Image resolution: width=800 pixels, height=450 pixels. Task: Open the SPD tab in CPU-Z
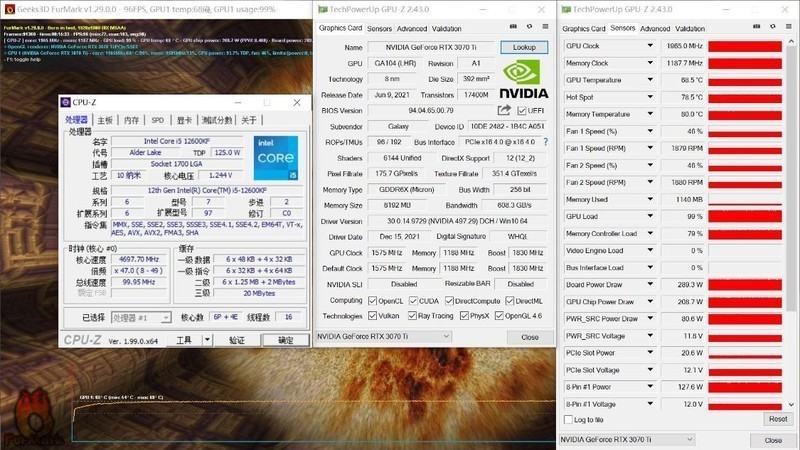tap(158, 120)
